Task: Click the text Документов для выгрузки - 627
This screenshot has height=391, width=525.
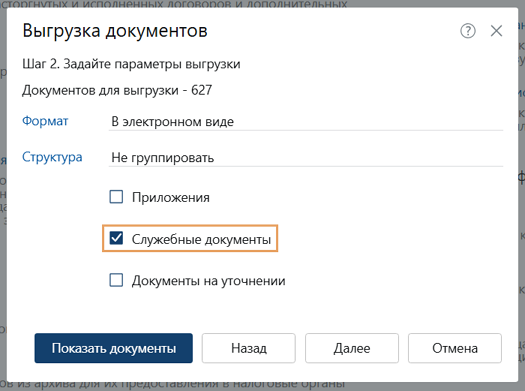Action: (x=117, y=90)
